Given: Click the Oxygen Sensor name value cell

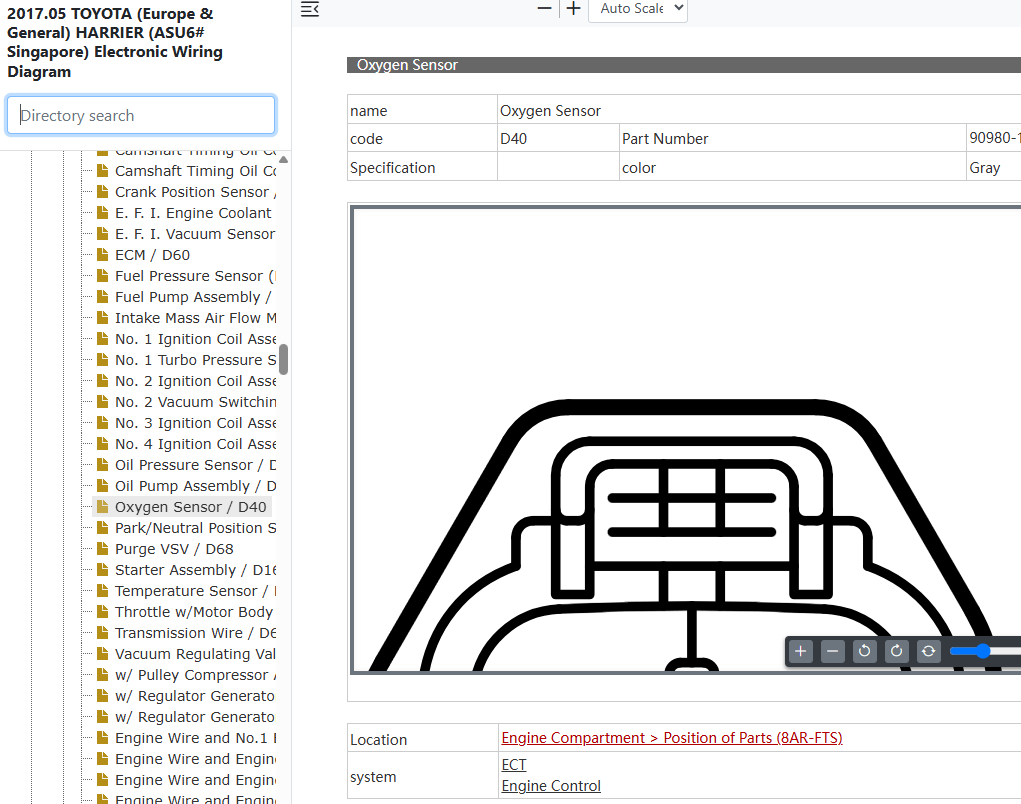Looking at the screenshot, I should coord(759,110).
